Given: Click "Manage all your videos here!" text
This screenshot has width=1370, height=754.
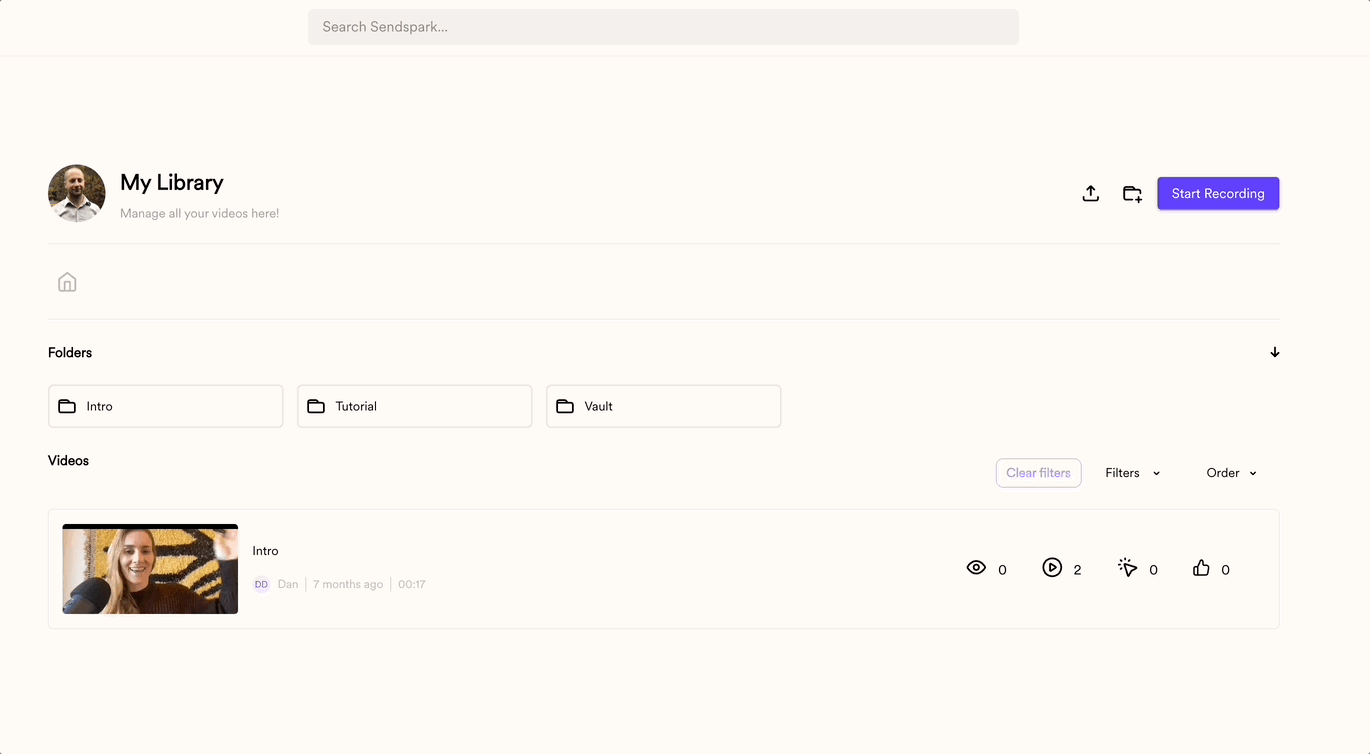Looking at the screenshot, I should [x=199, y=213].
